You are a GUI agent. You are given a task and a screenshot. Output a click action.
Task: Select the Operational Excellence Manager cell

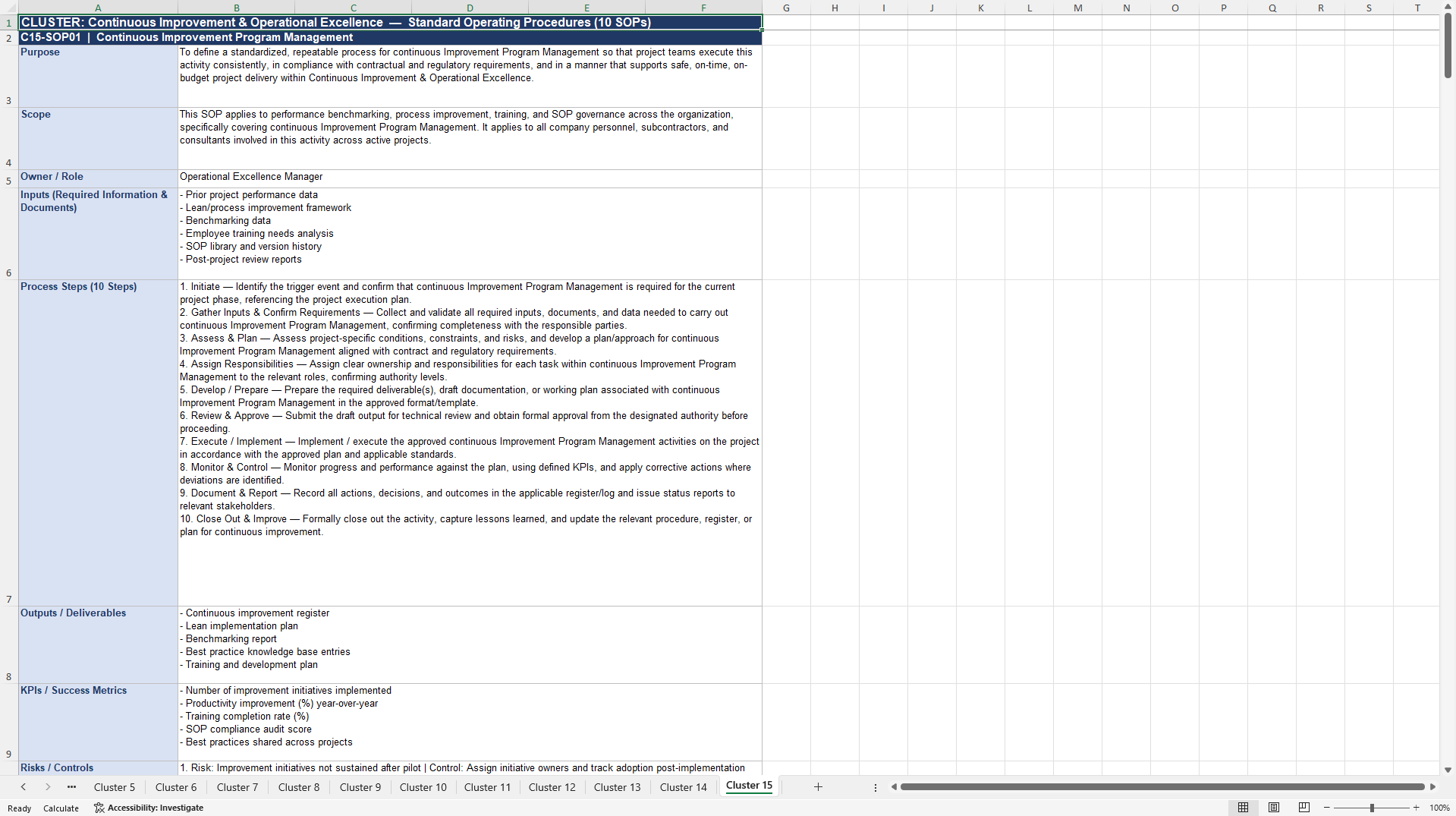470,179
